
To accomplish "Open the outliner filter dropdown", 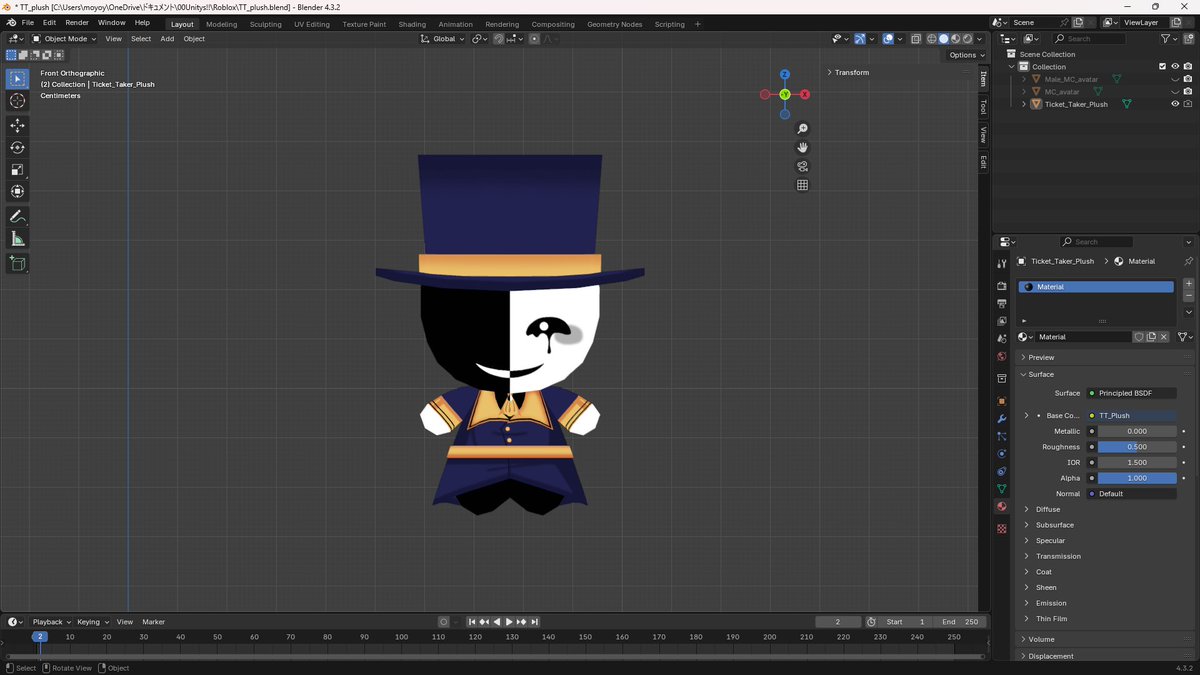I will [x=1170, y=39].
